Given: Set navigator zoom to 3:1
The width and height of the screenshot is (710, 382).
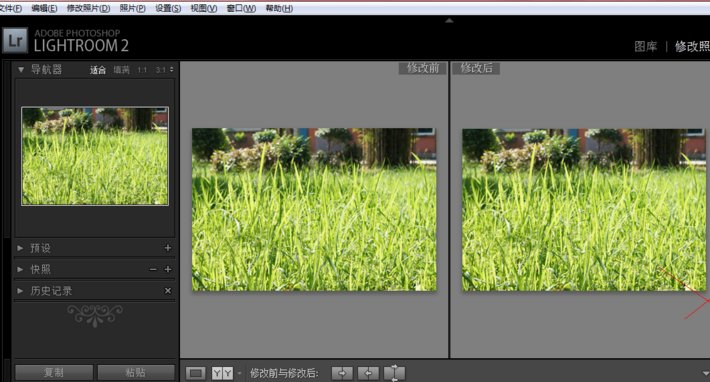Looking at the screenshot, I should (x=160, y=70).
